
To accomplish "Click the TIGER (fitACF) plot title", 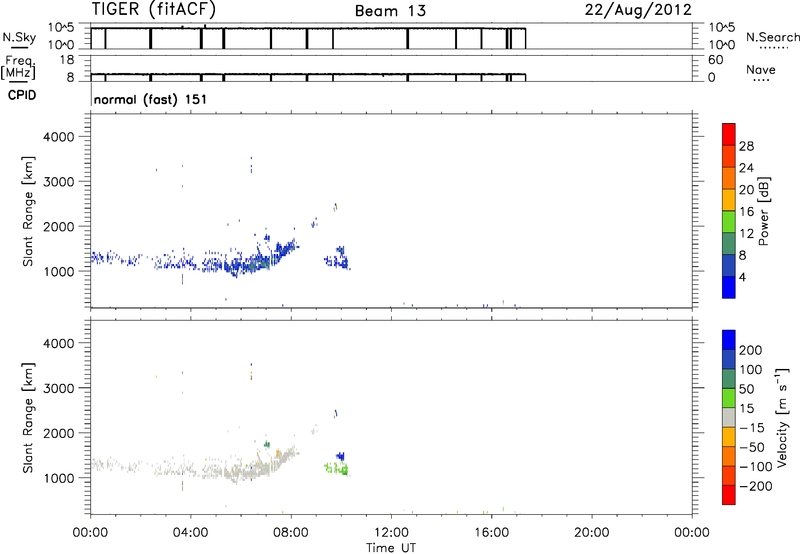I will 154,10.
